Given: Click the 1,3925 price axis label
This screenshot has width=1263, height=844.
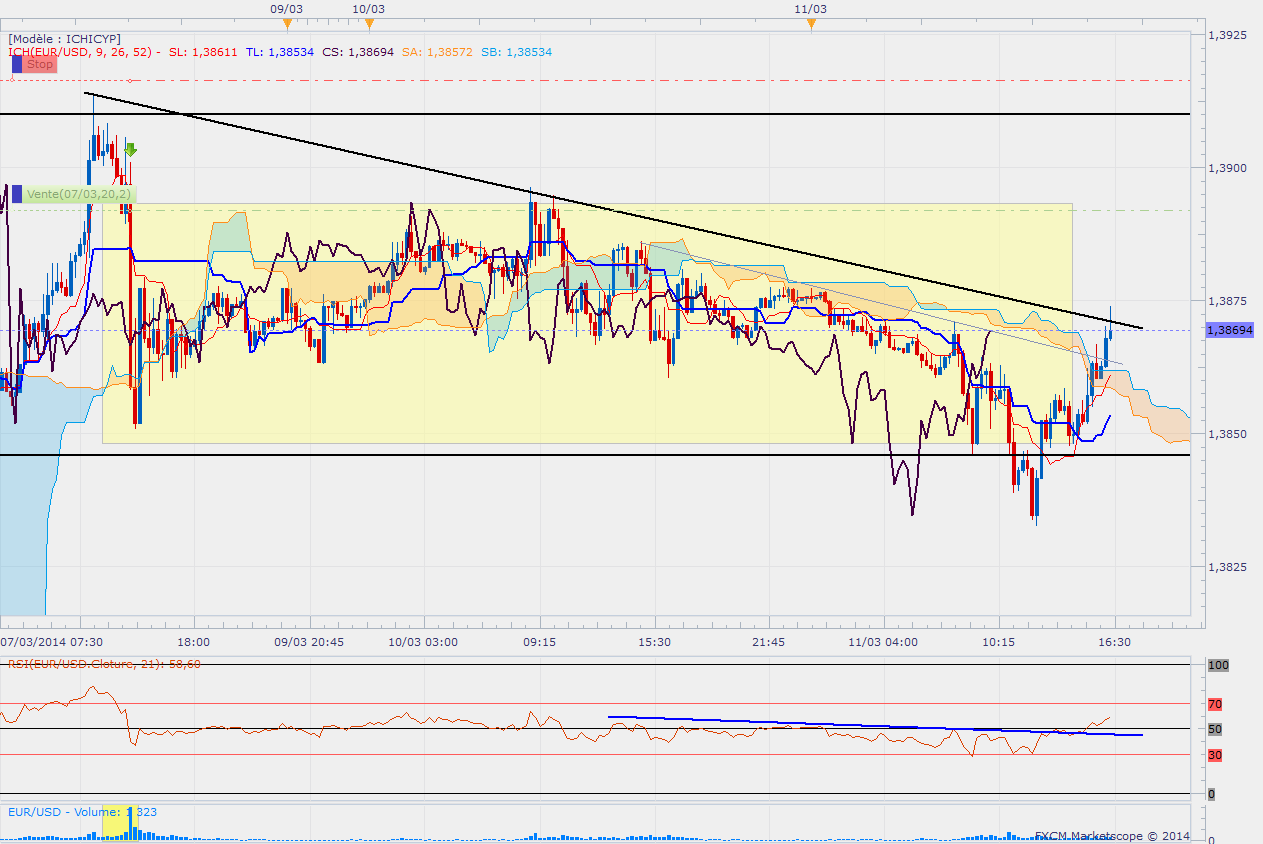Looking at the screenshot, I should [x=1228, y=35].
